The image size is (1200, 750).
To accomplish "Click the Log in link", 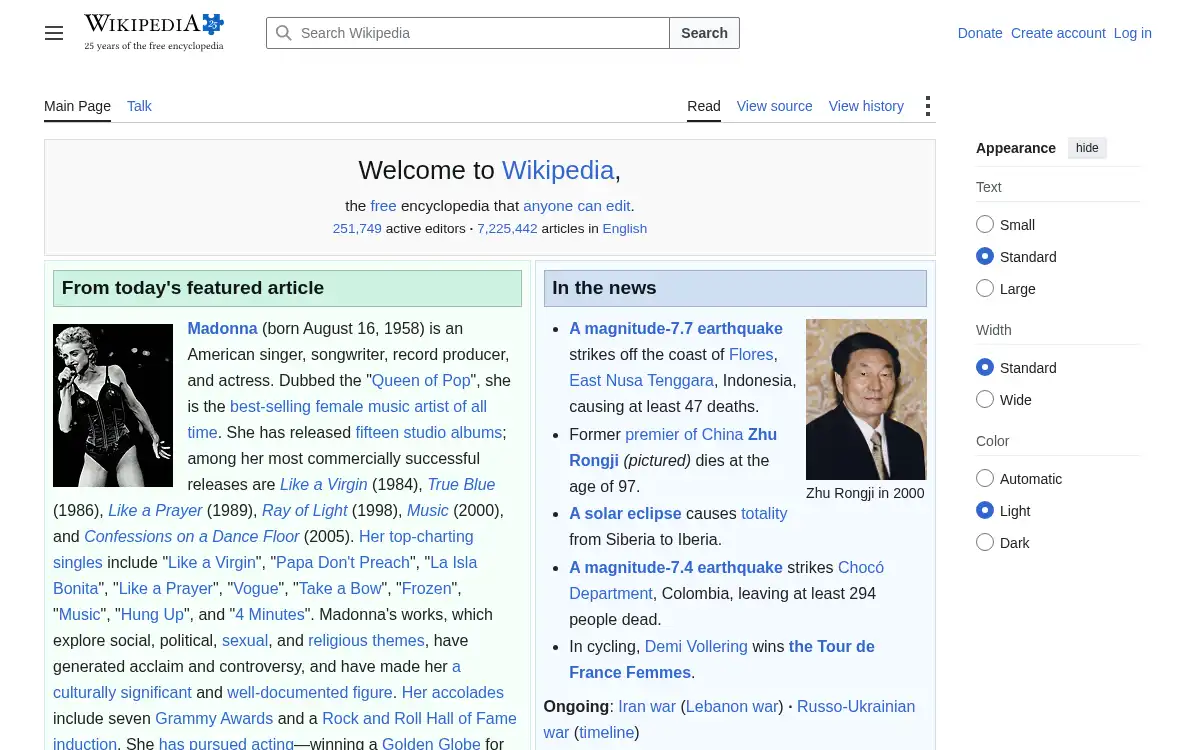I will tap(1133, 33).
